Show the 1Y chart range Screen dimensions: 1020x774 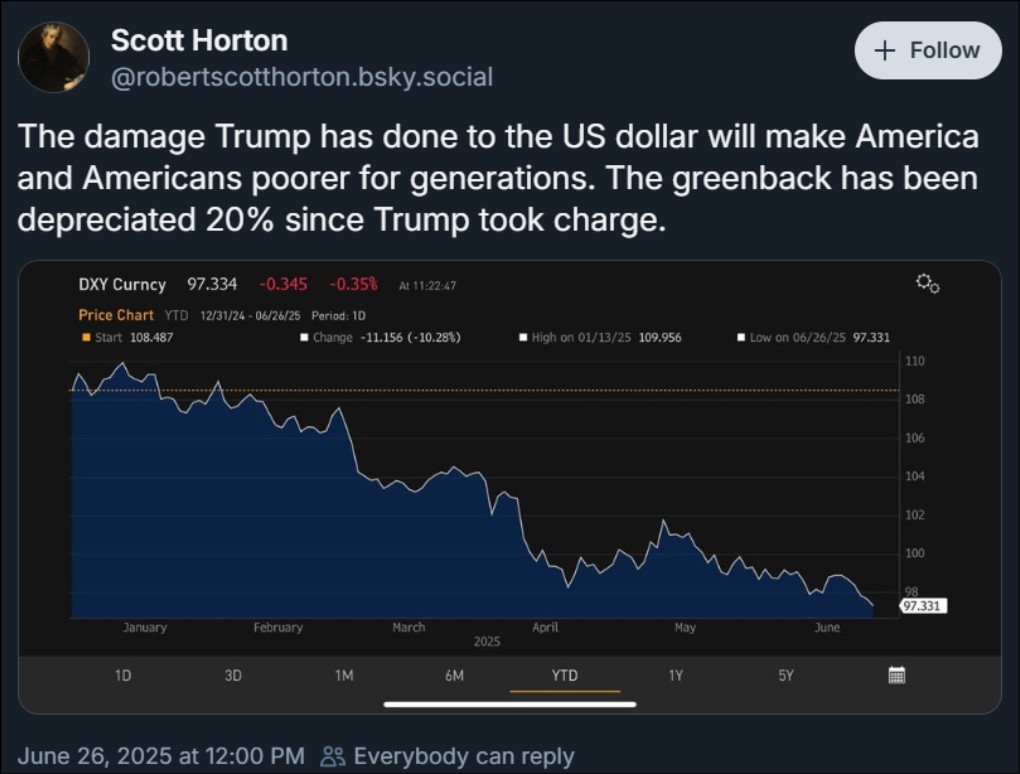point(675,675)
